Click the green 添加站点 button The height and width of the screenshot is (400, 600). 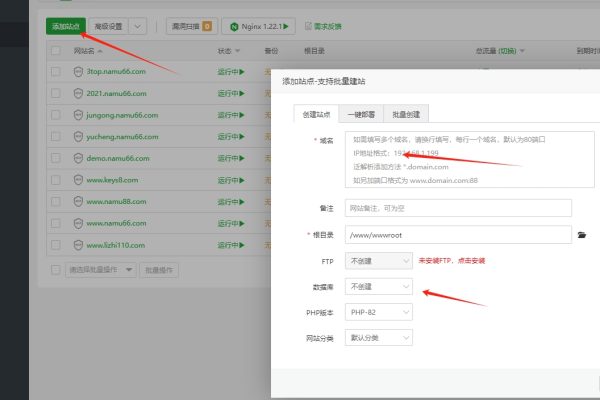point(66,26)
